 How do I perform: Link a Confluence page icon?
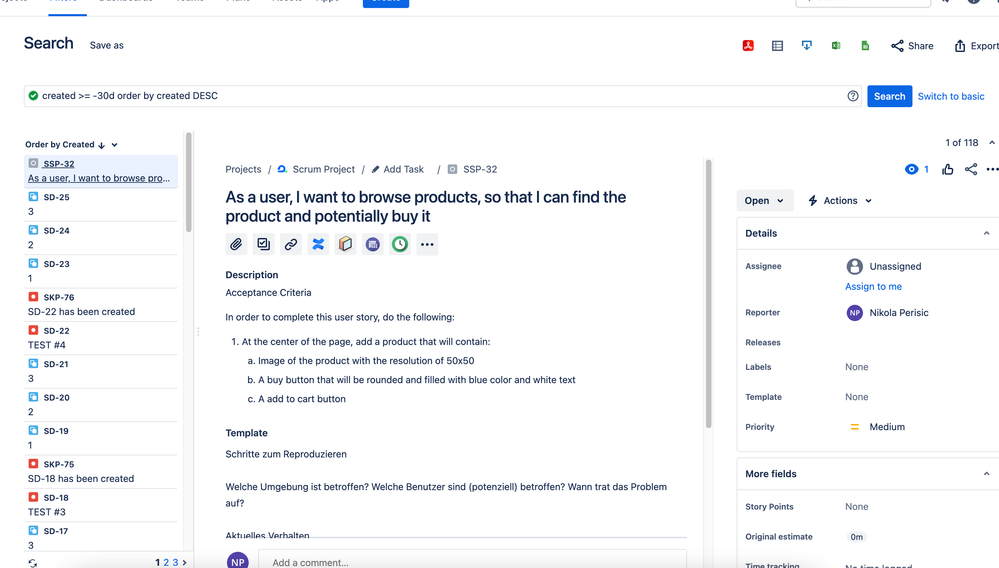click(318, 244)
